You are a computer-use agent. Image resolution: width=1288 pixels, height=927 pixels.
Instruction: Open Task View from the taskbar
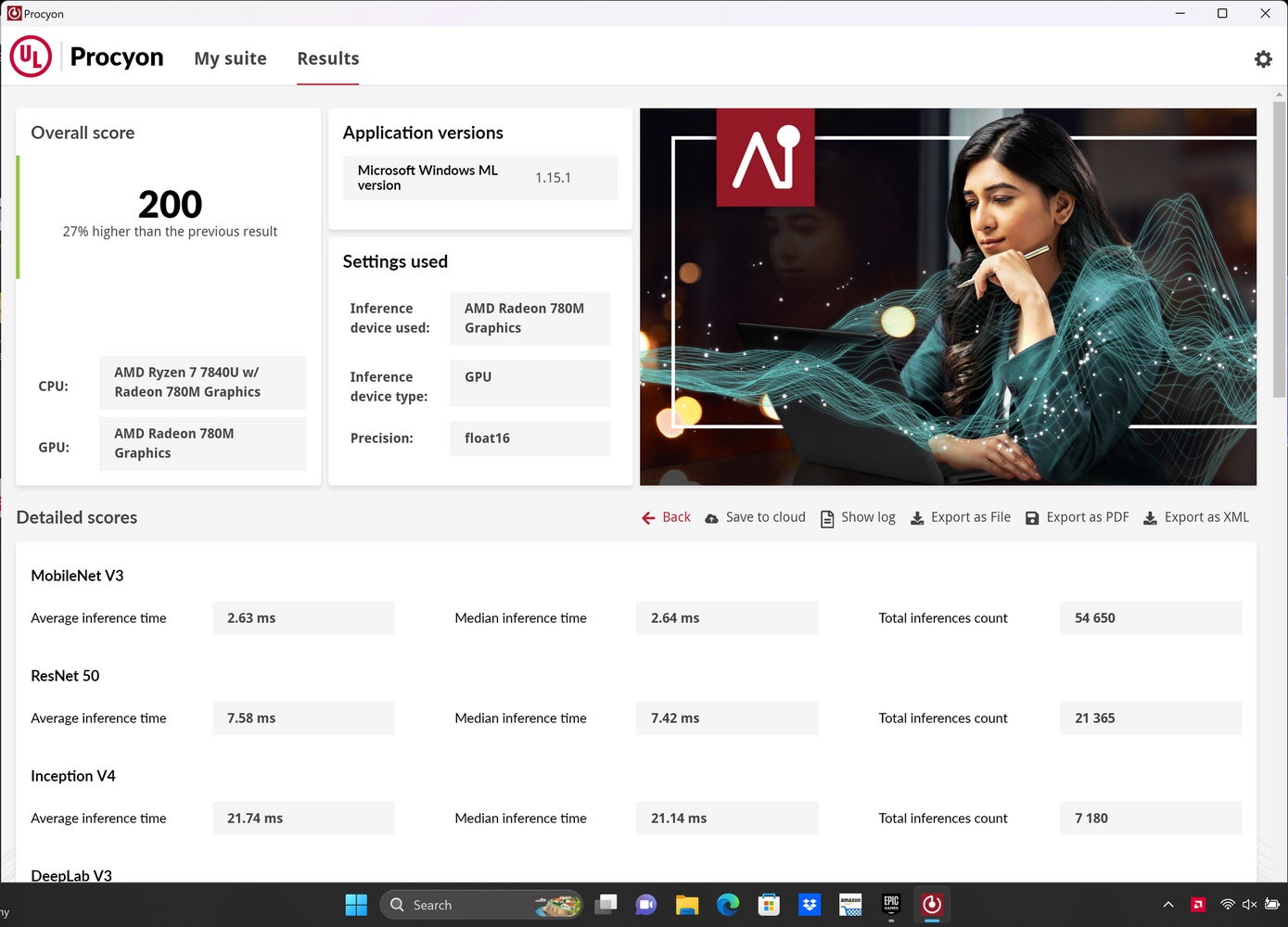[x=606, y=905]
